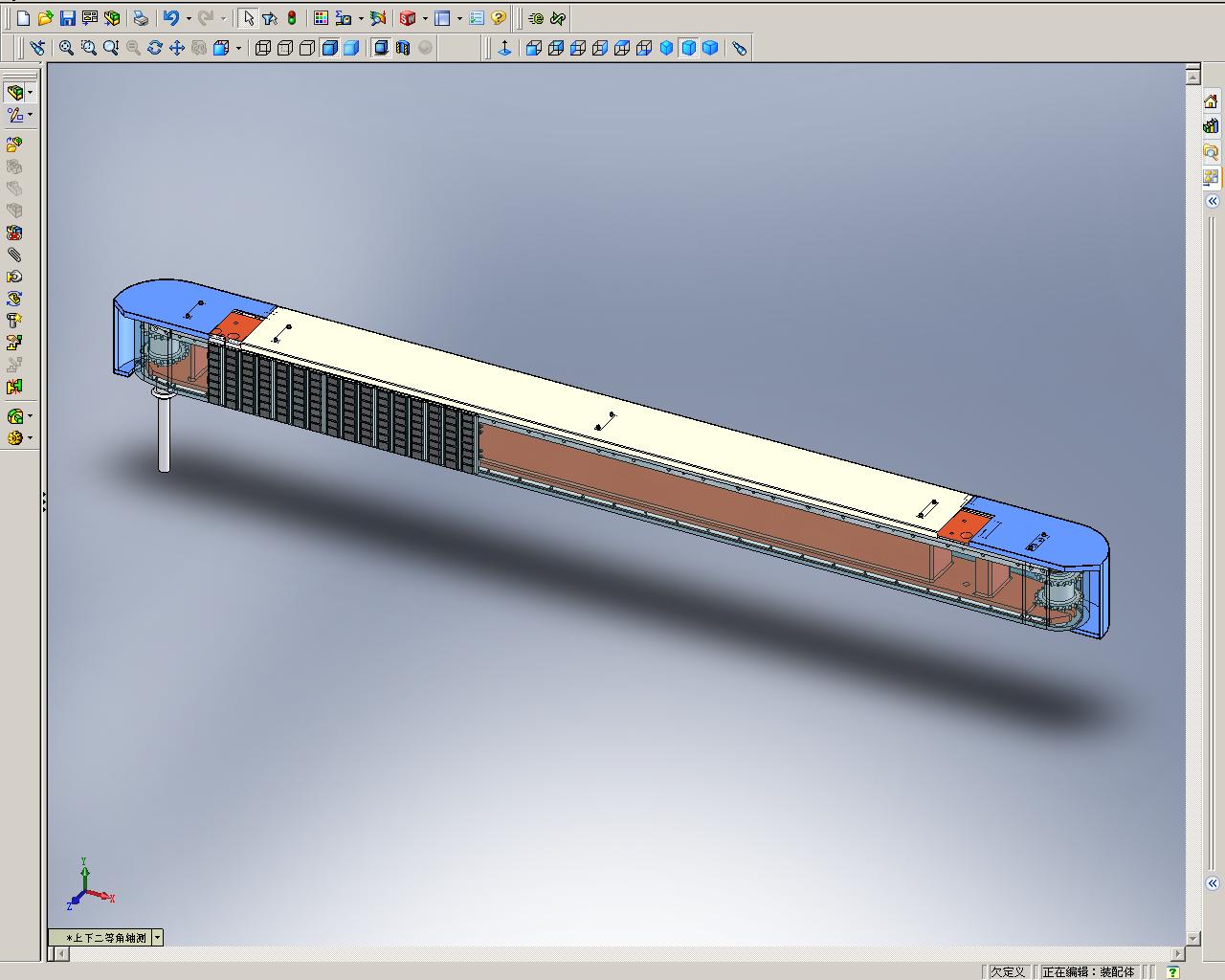Switch to the Right standard view
1225x980 pixels.
click(x=600, y=48)
